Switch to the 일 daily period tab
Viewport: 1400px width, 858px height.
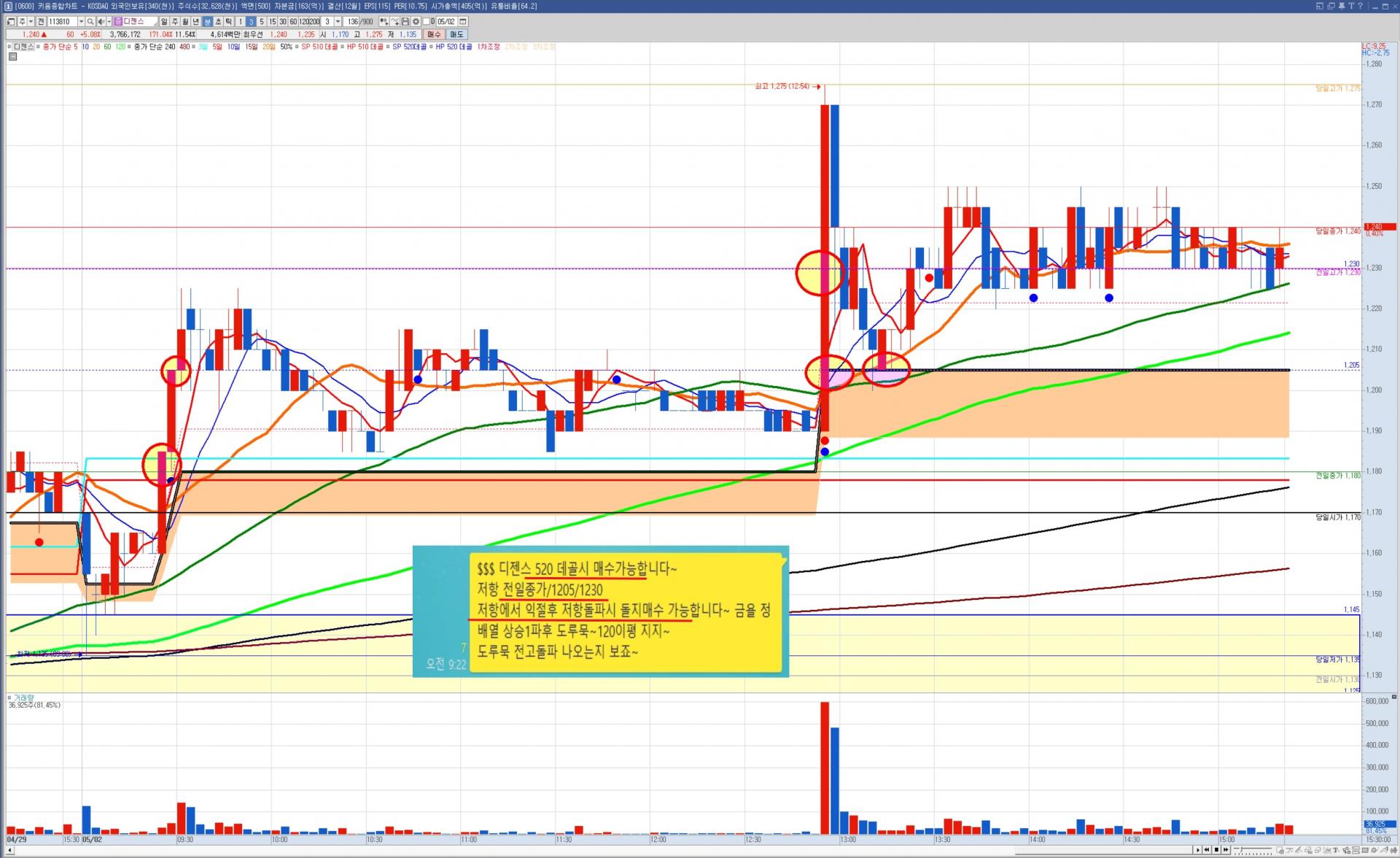(x=164, y=22)
